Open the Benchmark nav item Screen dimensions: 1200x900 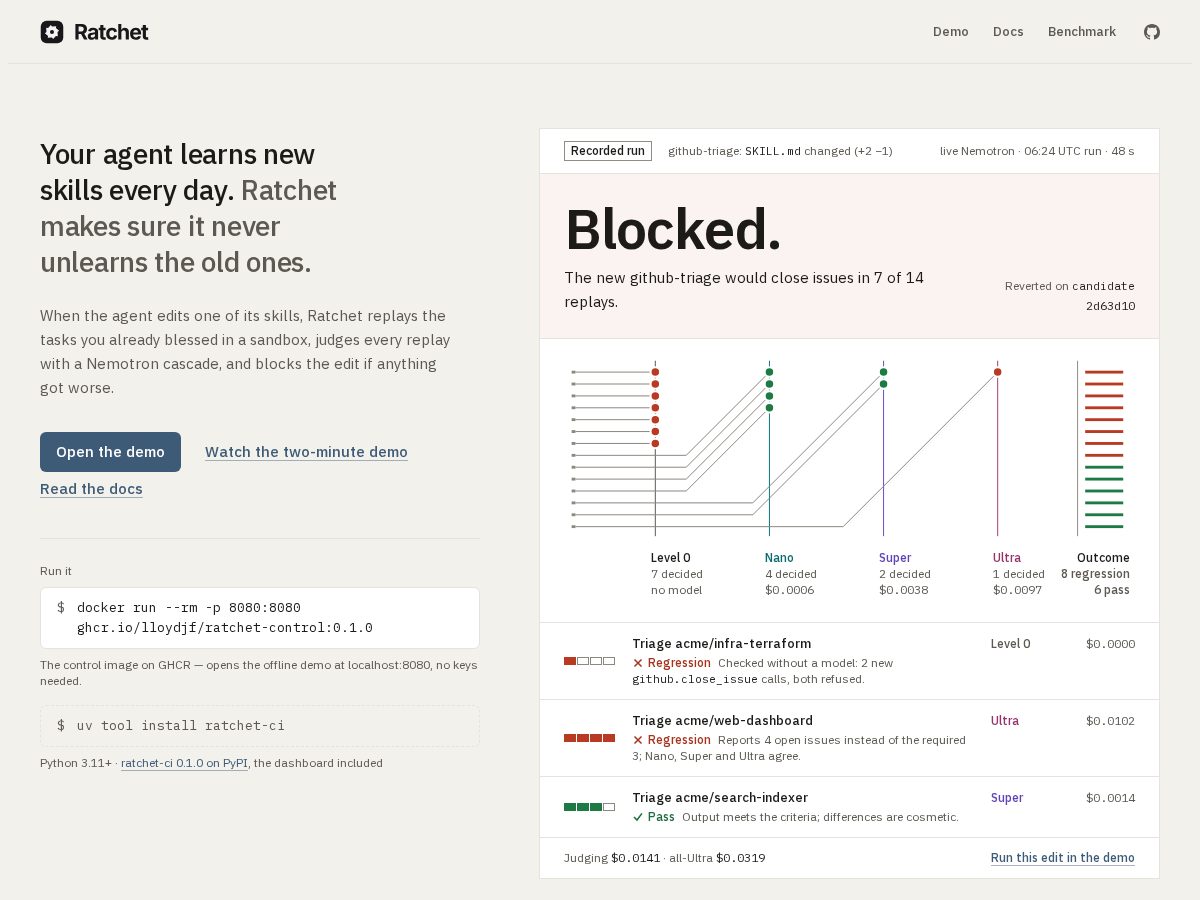point(1082,32)
